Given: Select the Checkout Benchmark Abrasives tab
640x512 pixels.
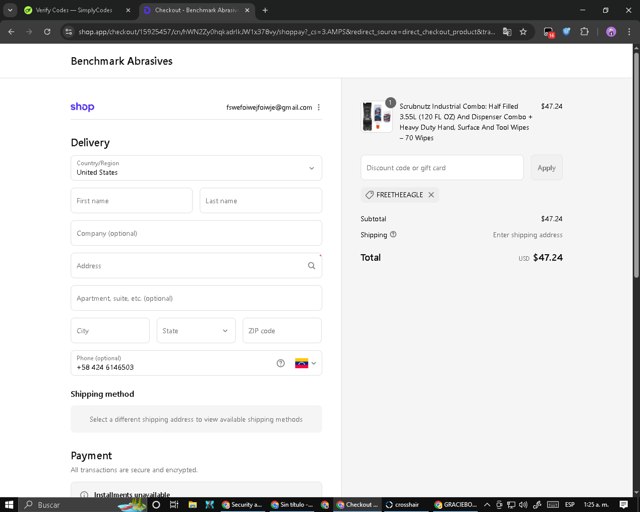Looking at the screenshot, I should 195,10.
